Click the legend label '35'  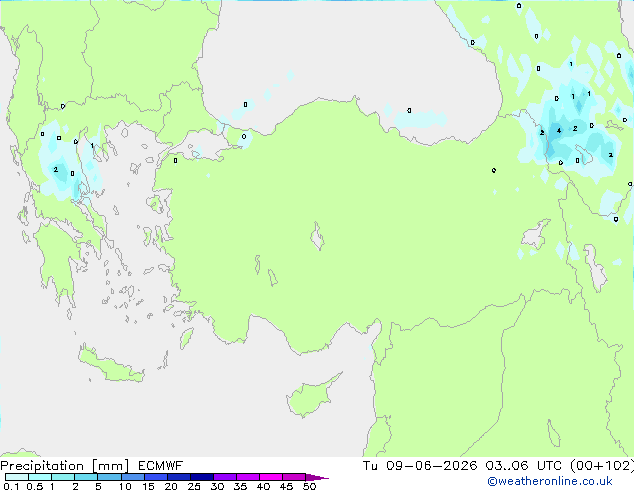[x=240, y=486]
